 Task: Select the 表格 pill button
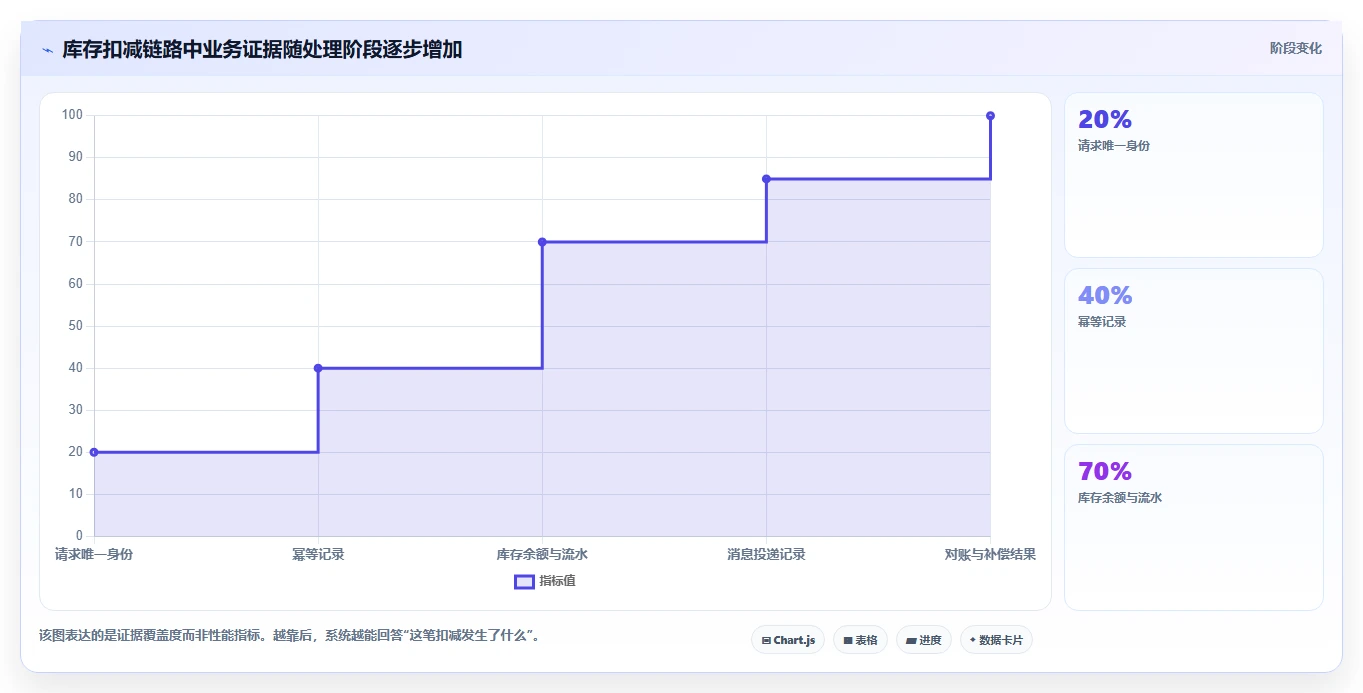(x=860, y=640)
